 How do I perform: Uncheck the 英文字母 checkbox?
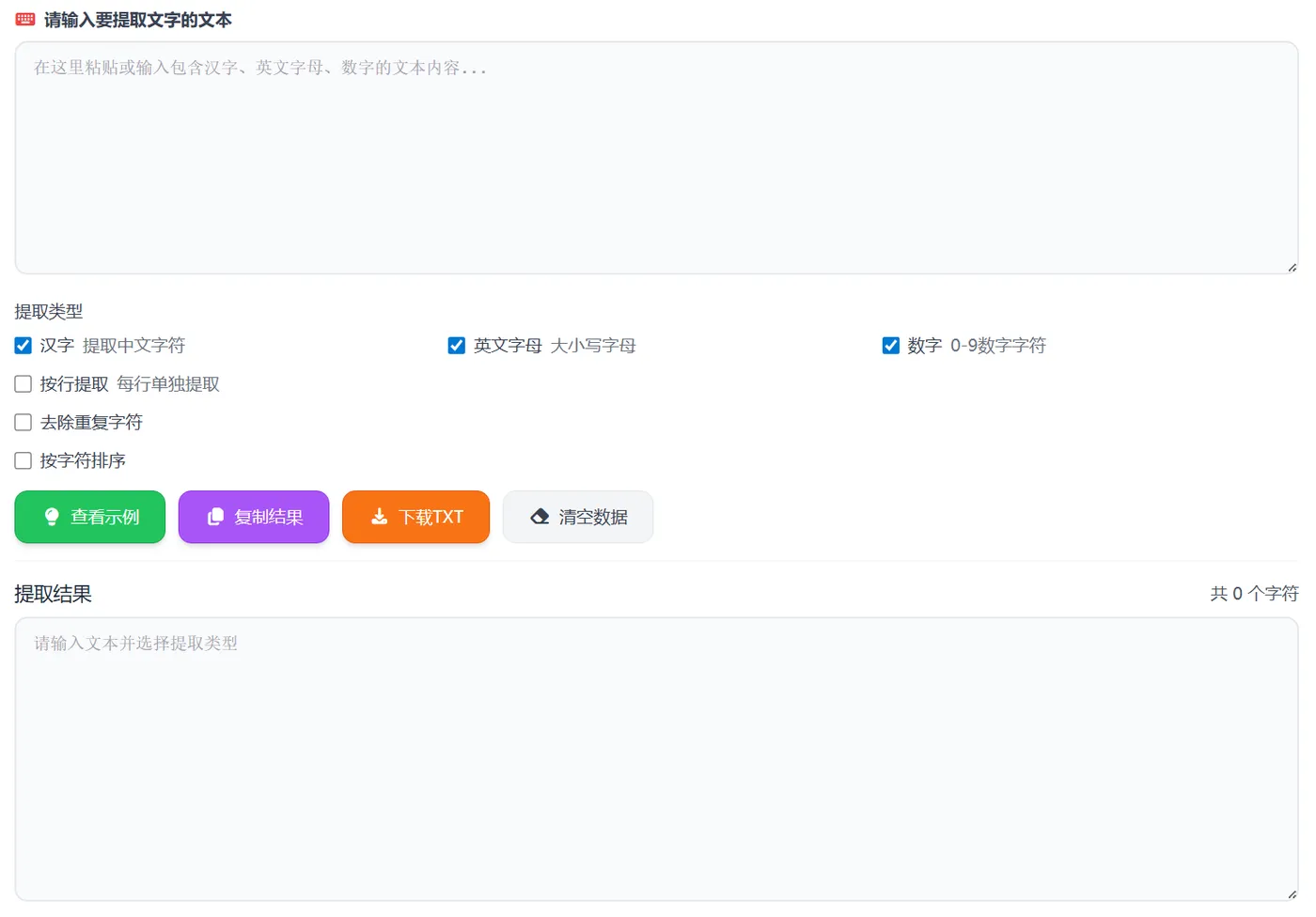[x=456, y=345]
